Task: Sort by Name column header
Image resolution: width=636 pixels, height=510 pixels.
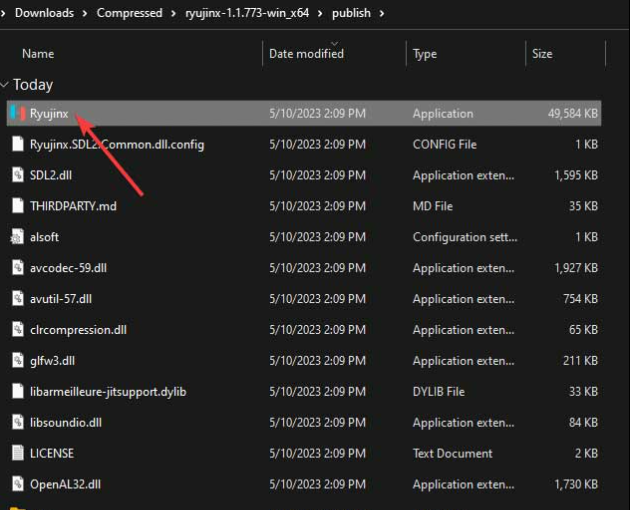Action: (38, 54)
